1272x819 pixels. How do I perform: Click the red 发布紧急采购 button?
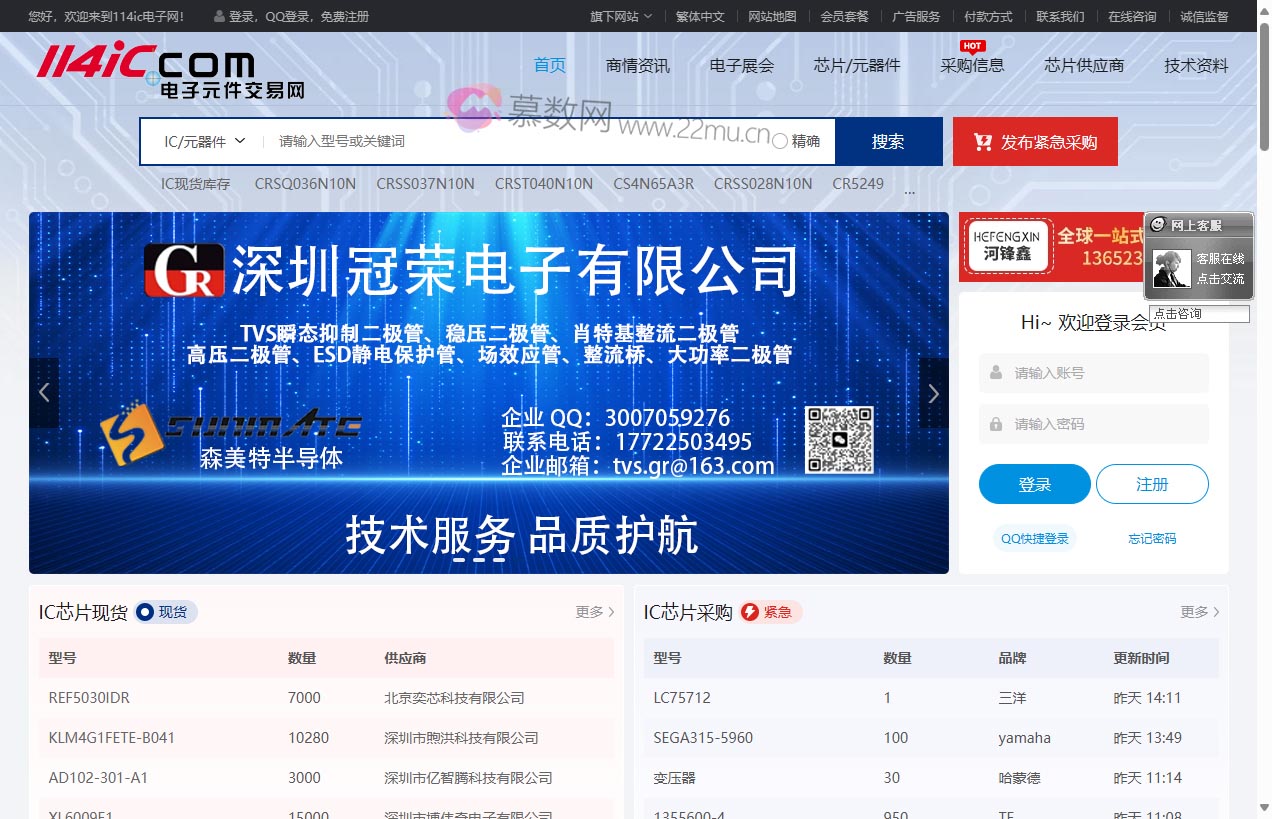(x=1035, y=142)
